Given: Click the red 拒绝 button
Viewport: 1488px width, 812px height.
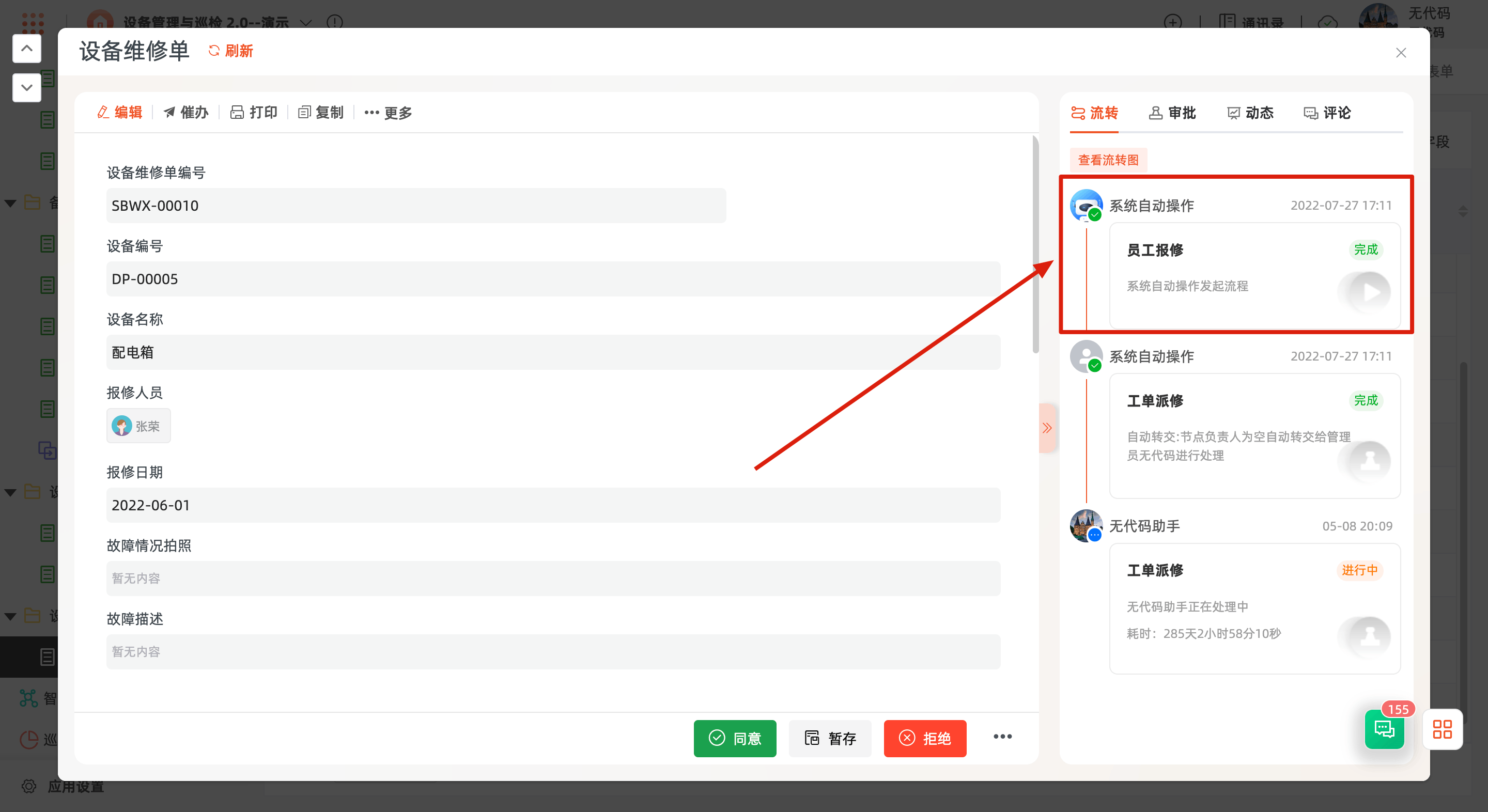Looking at the screenshot, I should pyautogui.click(x=925, y=738).
